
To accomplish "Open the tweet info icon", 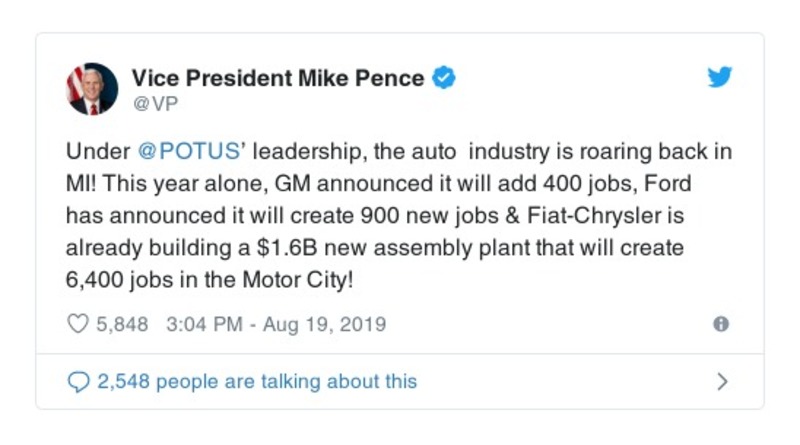I will [x=721, y=324].
